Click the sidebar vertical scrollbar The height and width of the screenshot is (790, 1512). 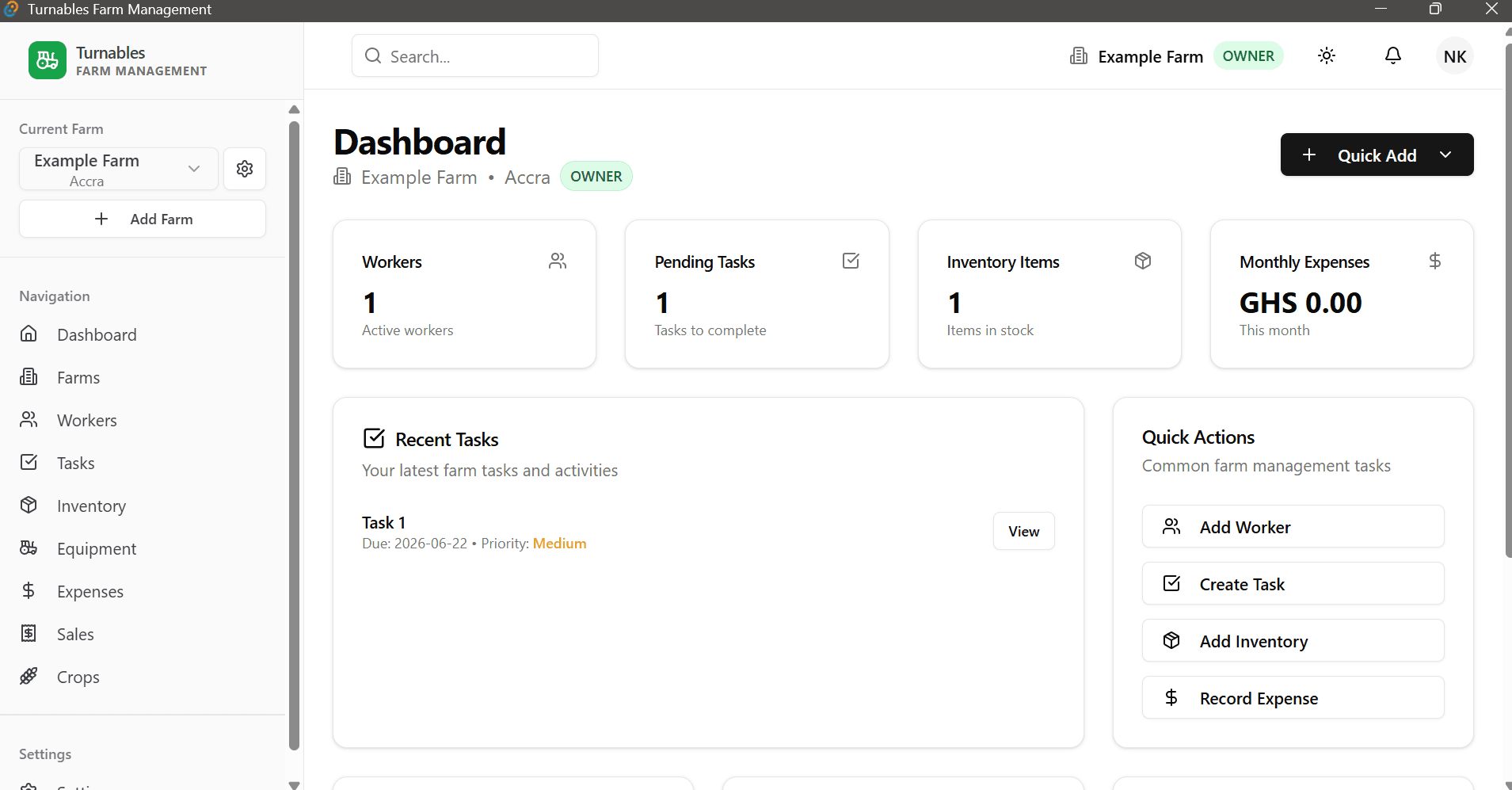point(295,434)
